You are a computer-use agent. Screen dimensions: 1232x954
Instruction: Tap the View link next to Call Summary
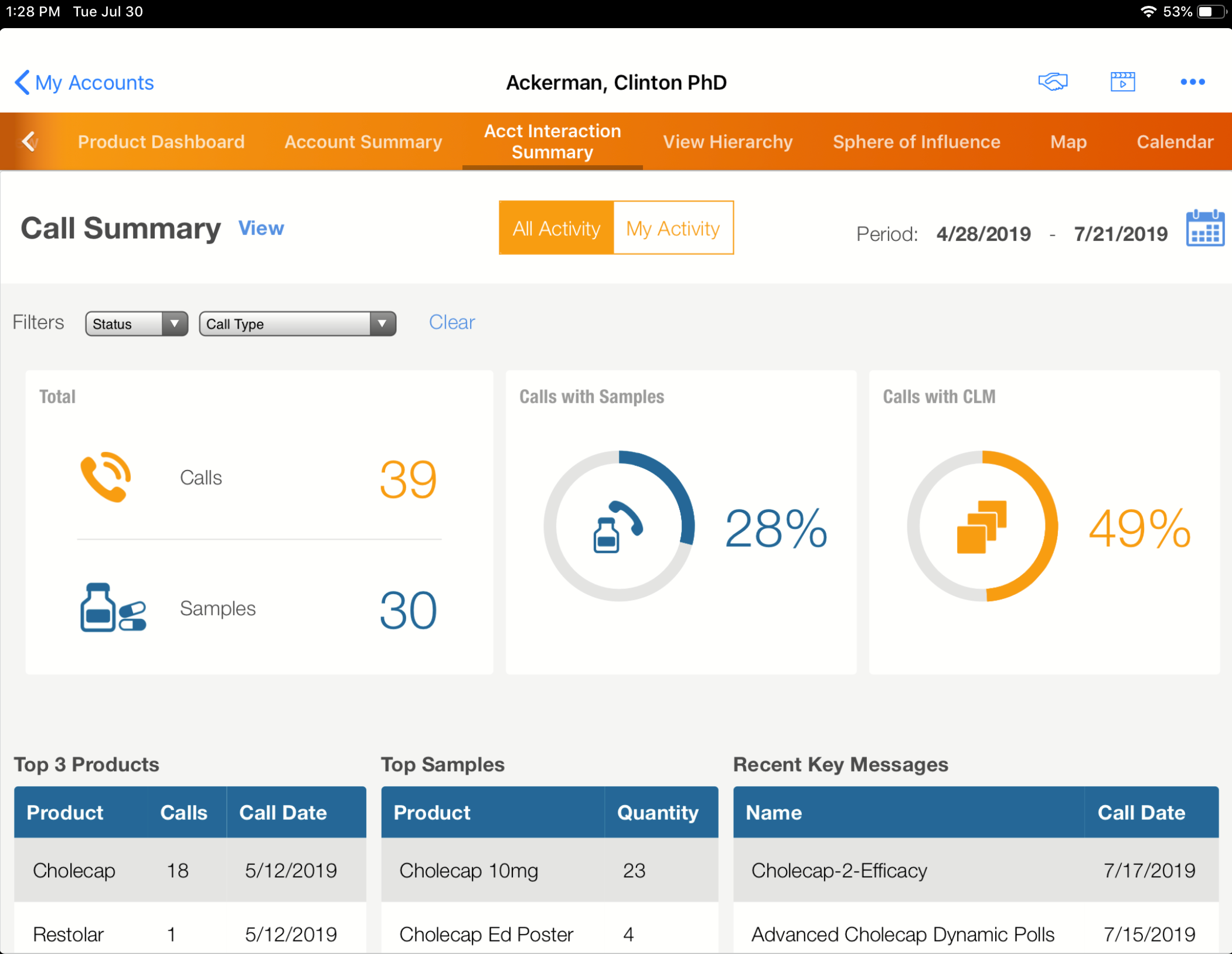coord(261,229)
